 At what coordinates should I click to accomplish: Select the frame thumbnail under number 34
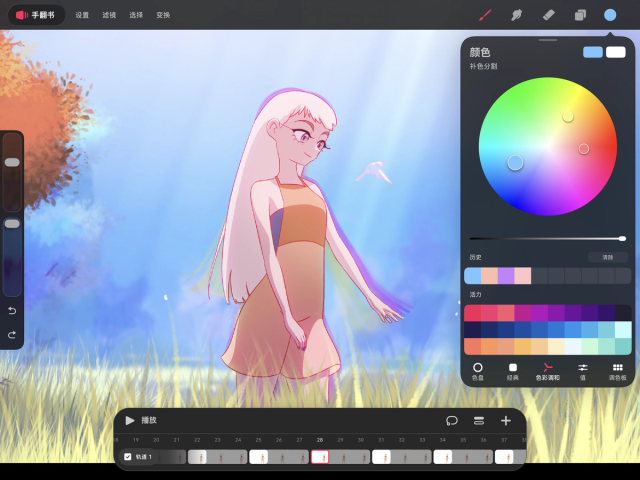tap(442, 457)
